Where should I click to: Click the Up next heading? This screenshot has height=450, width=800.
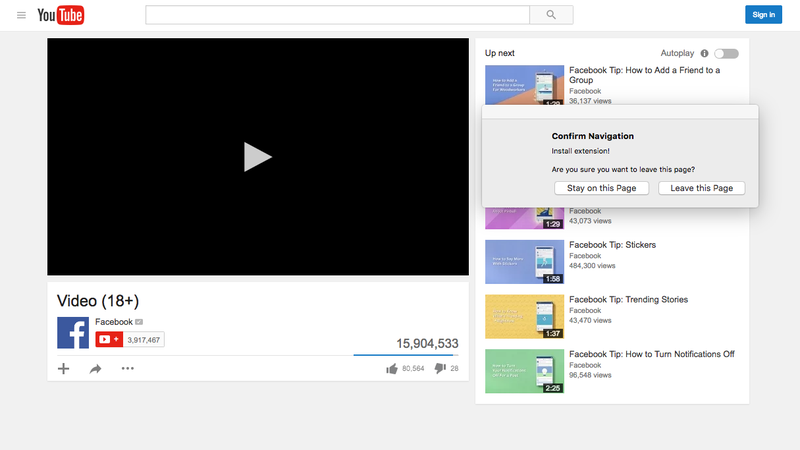point(499,53)
